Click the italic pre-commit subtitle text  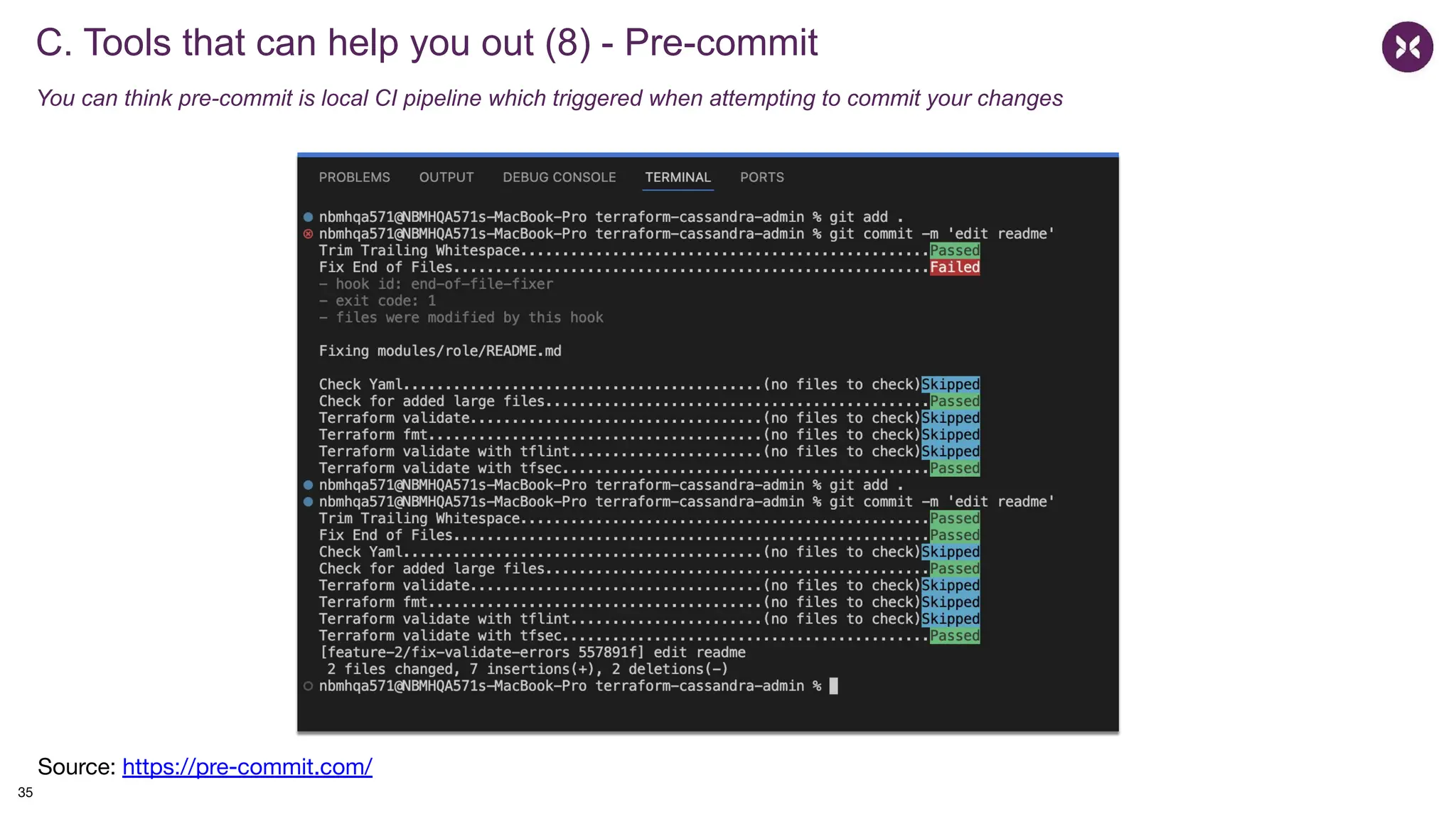550,98
